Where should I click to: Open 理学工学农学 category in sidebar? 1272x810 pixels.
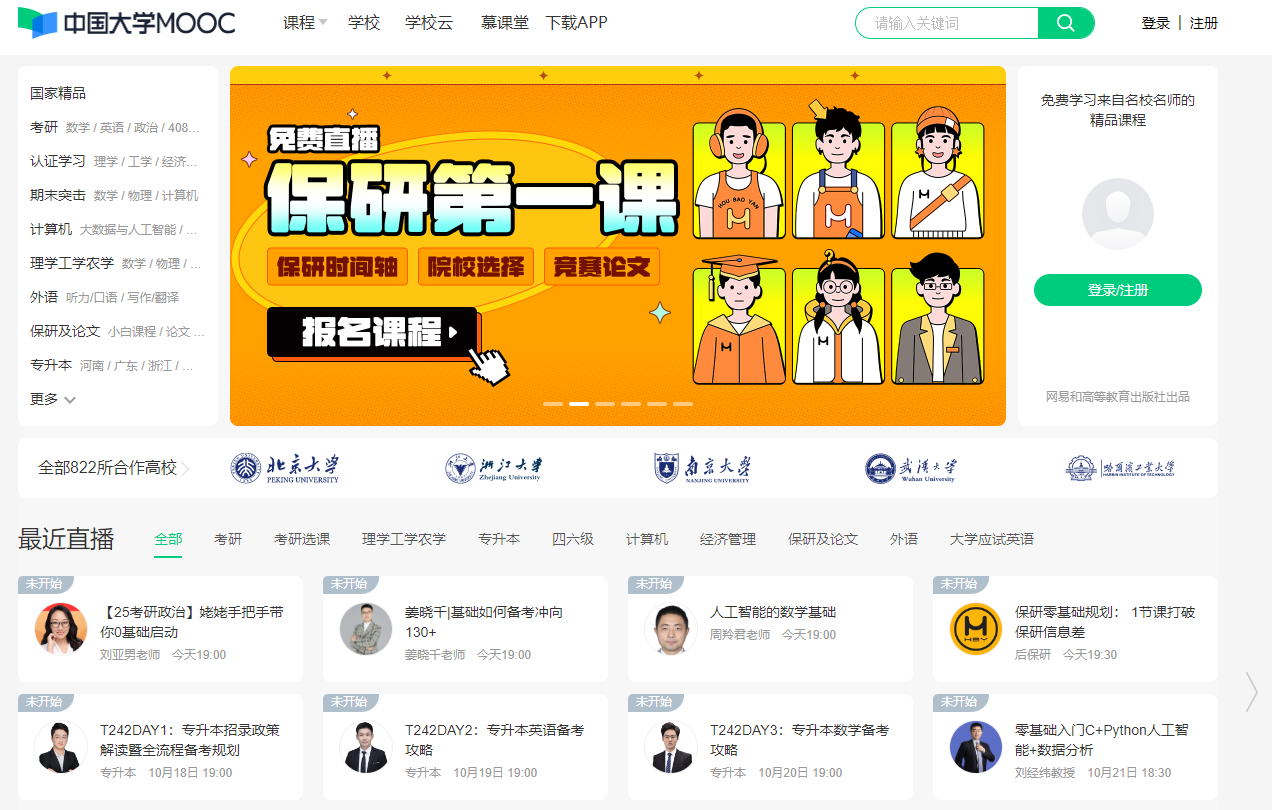point(72,263)
